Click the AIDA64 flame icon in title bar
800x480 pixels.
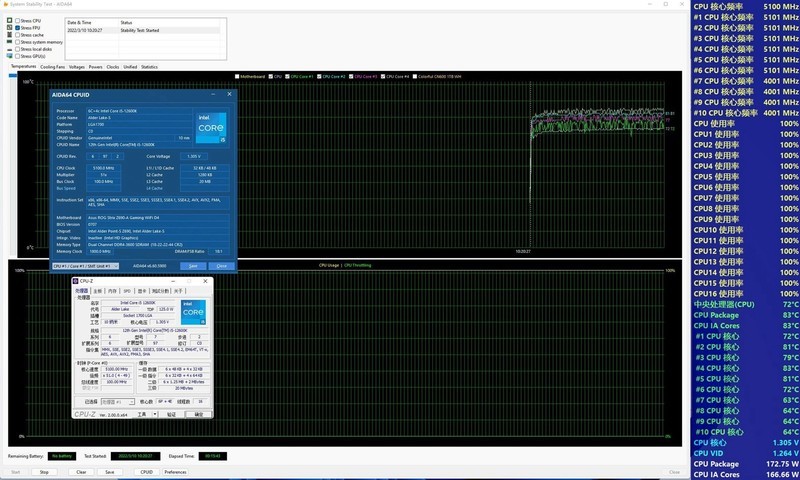(5, 4)
